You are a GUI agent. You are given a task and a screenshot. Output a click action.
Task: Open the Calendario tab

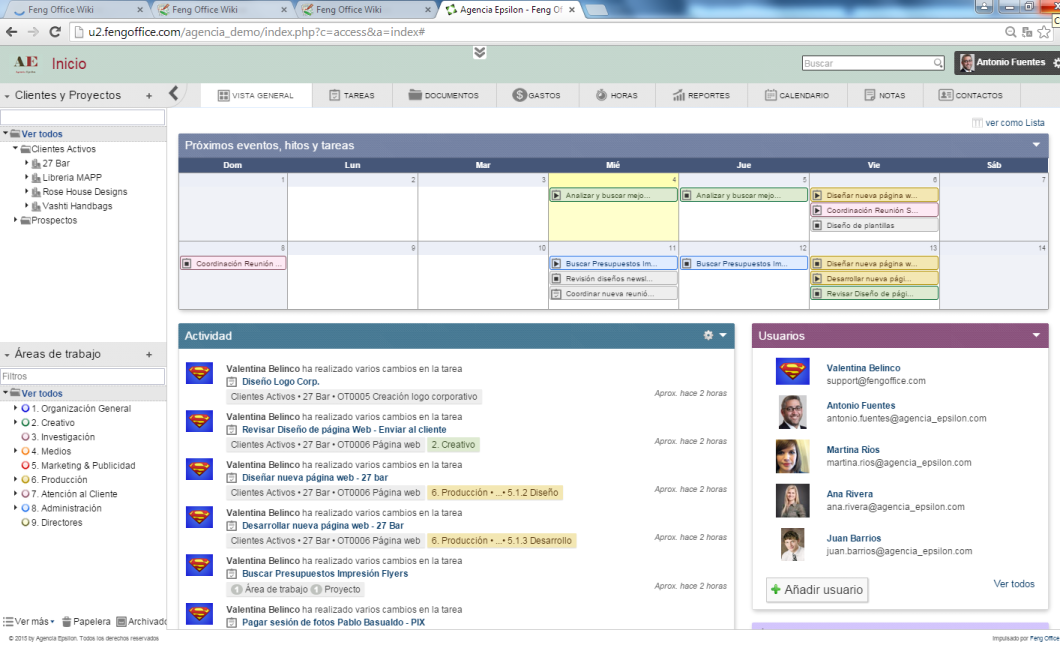click(797, 96)
